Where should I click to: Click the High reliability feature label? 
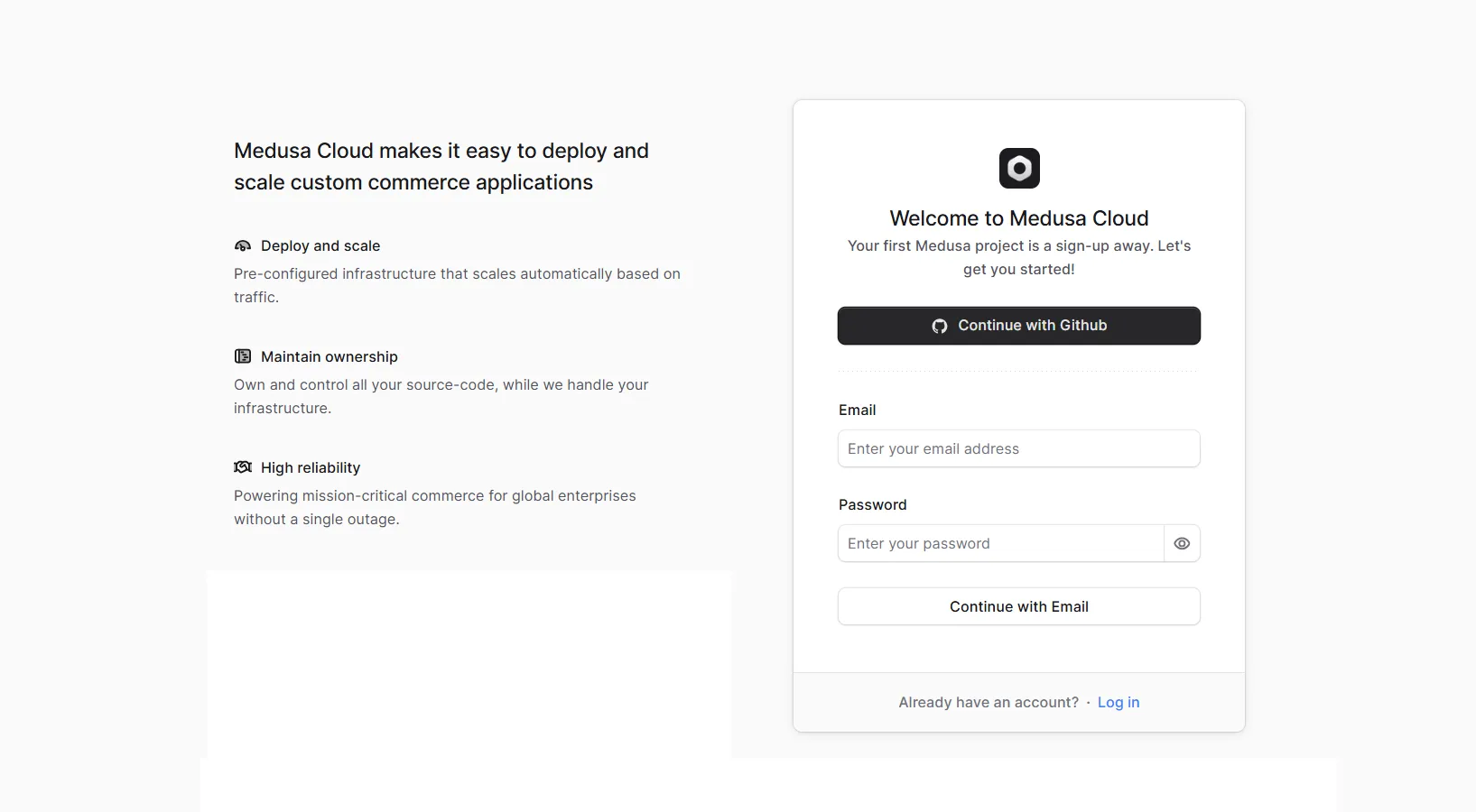coord(311,467)
